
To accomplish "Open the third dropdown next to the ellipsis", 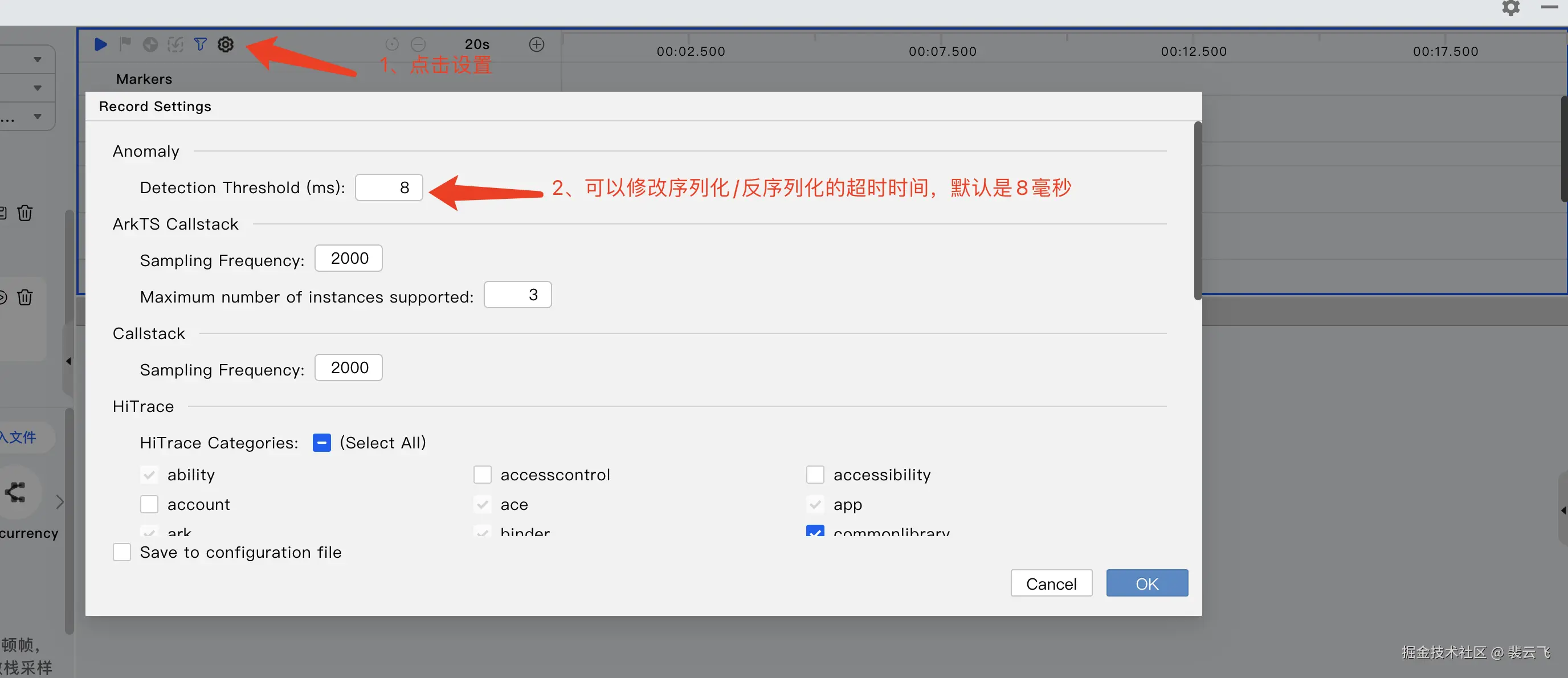I will click(x=38, y=117).
